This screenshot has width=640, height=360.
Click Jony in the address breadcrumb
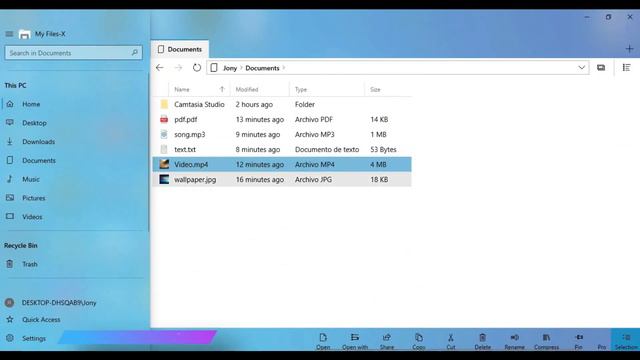pos(230,68)
